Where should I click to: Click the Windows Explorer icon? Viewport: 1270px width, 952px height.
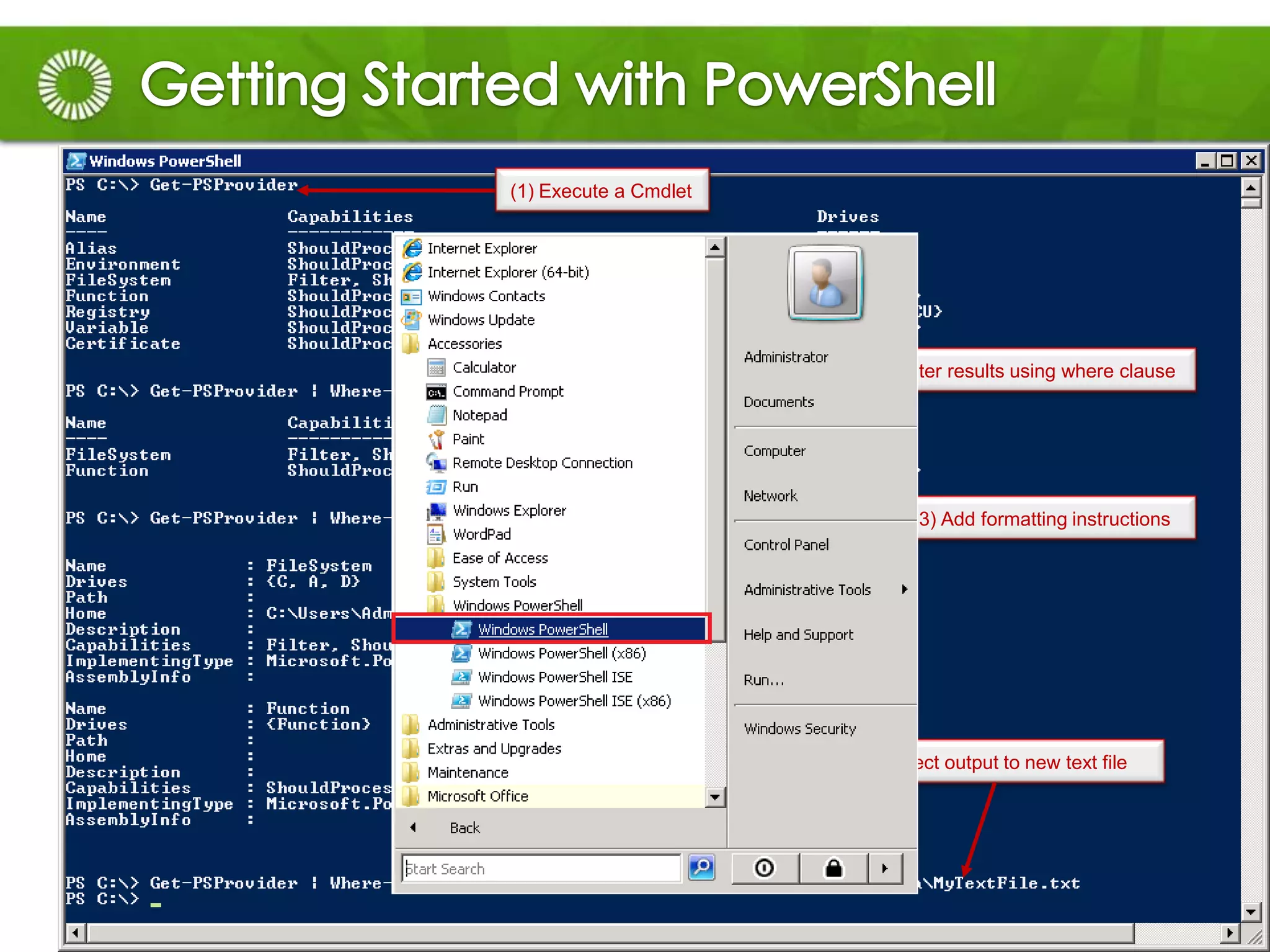[437, 511]
